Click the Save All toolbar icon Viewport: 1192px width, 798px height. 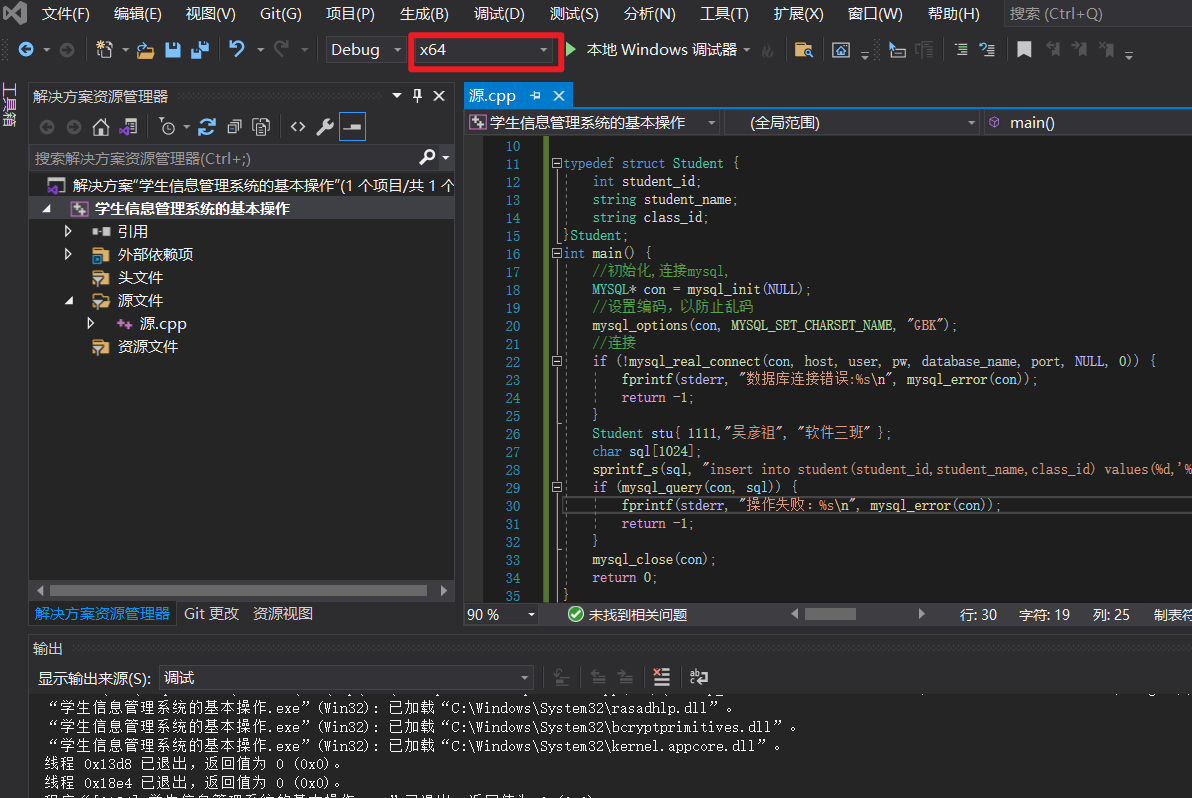pyautogui.click(x=200, y=50)
